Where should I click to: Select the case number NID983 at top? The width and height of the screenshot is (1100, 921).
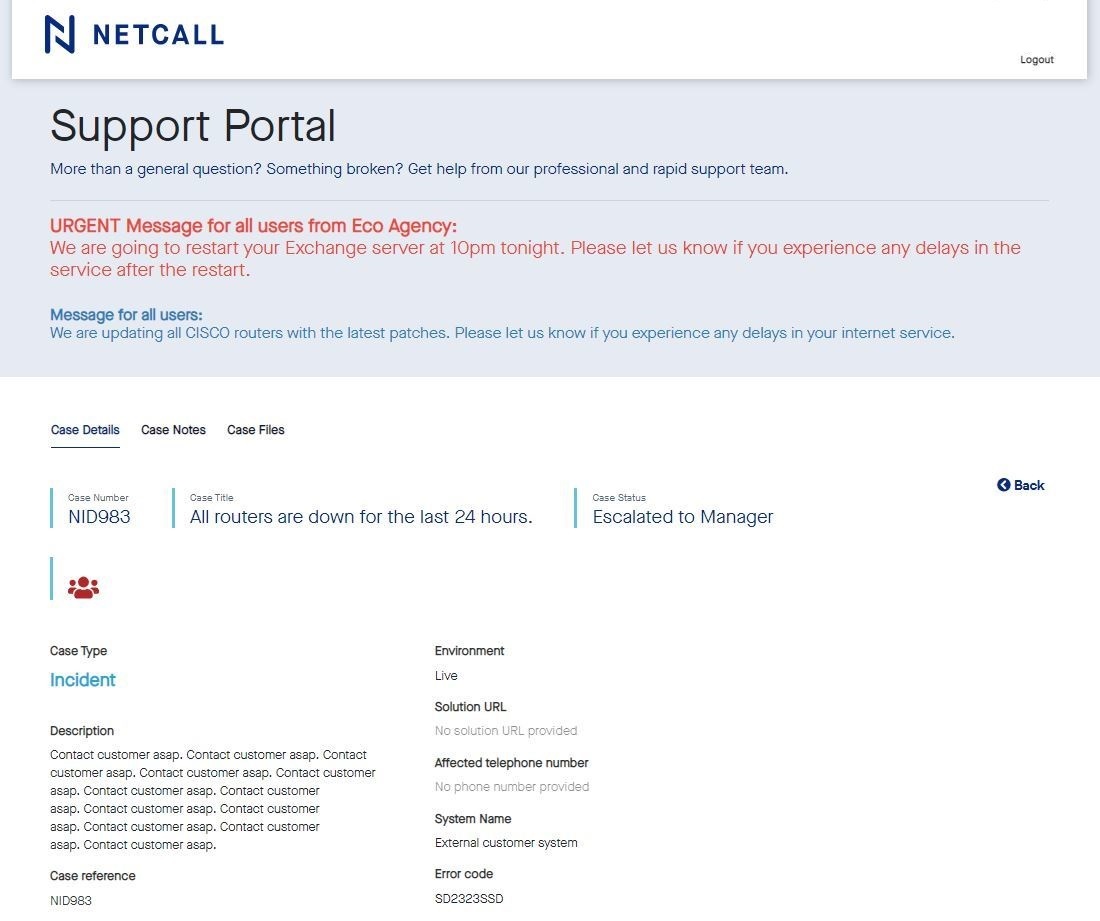(99, 517)
